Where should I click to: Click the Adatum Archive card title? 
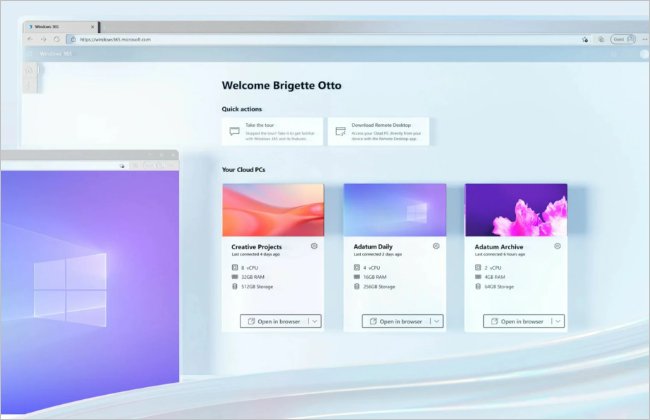click(499, 247)
